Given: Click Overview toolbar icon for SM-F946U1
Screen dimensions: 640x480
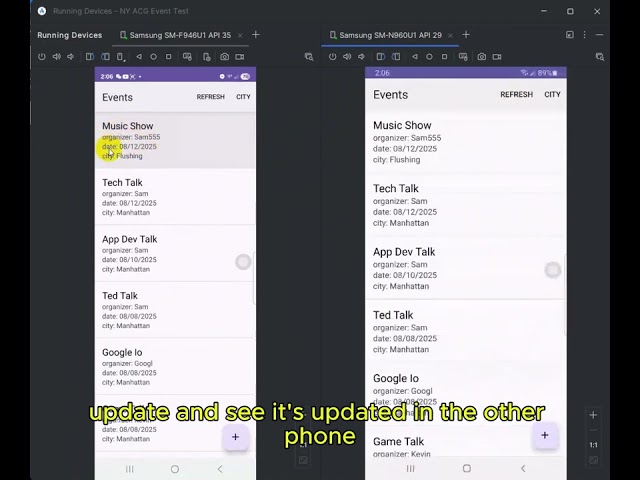Looking at the screenshot, I should [169, 57].
